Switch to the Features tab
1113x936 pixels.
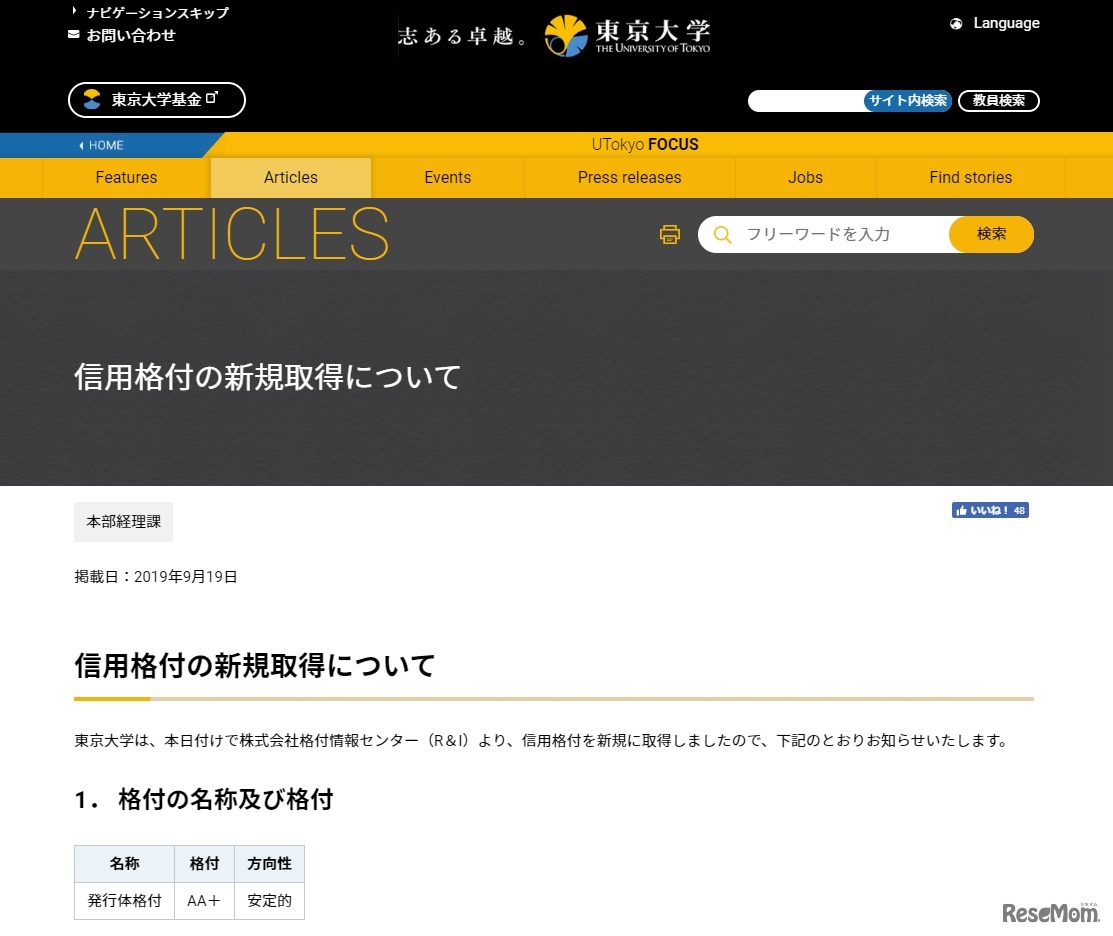126,177
